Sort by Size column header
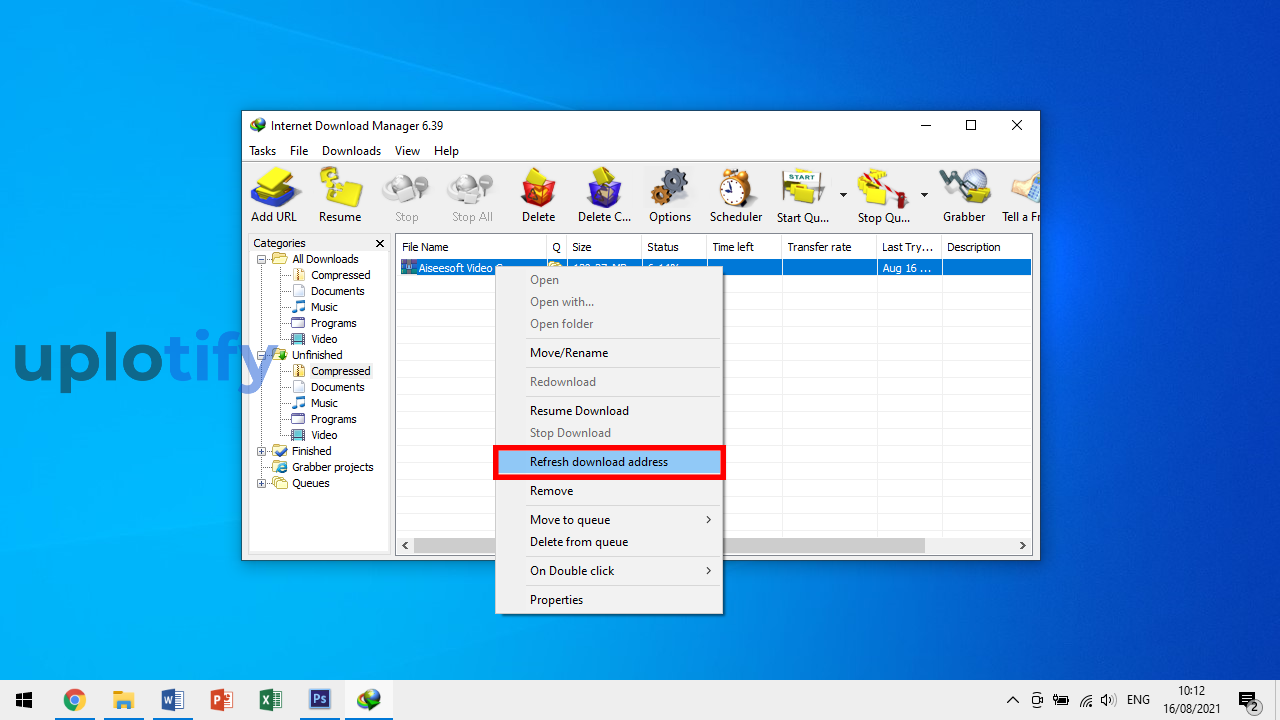The image size is (1280, 720). click(604, 247)
